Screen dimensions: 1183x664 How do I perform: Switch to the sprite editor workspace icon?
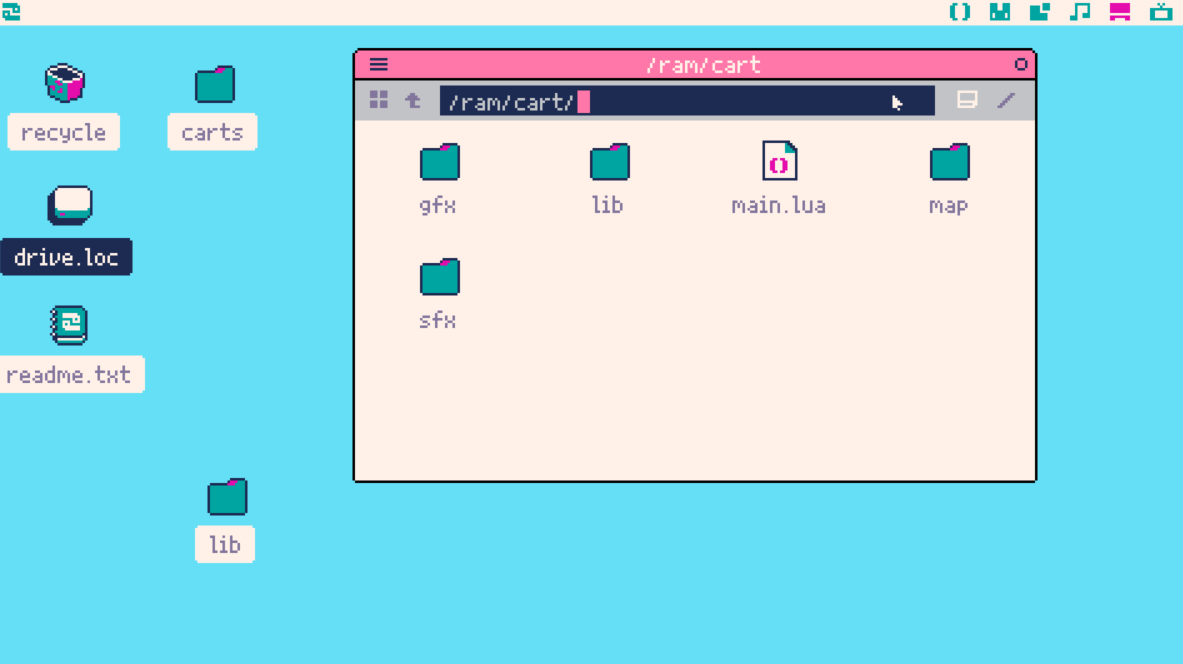pyautogui.click(x=1000, y=12)
